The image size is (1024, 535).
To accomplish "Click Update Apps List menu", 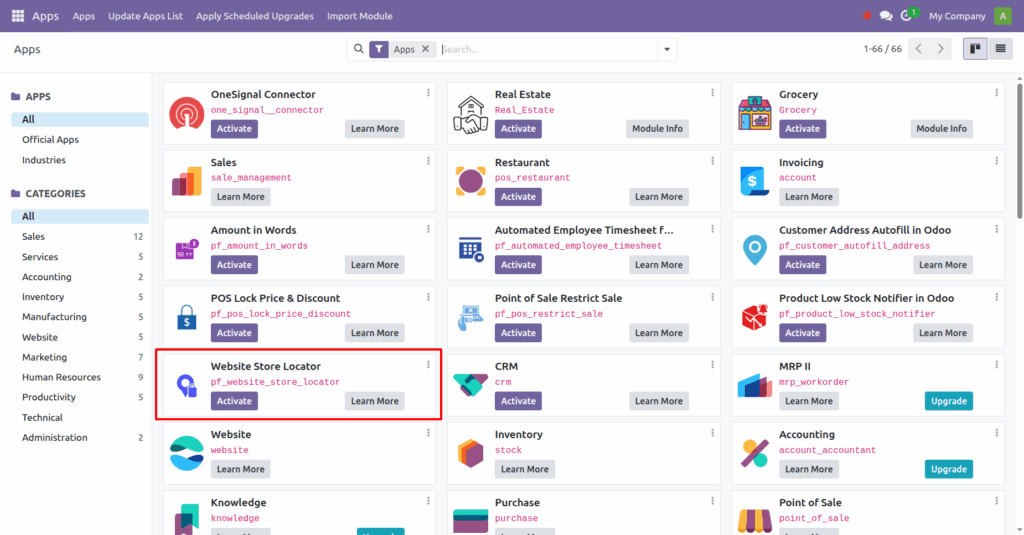I will (x=146, y=16).
